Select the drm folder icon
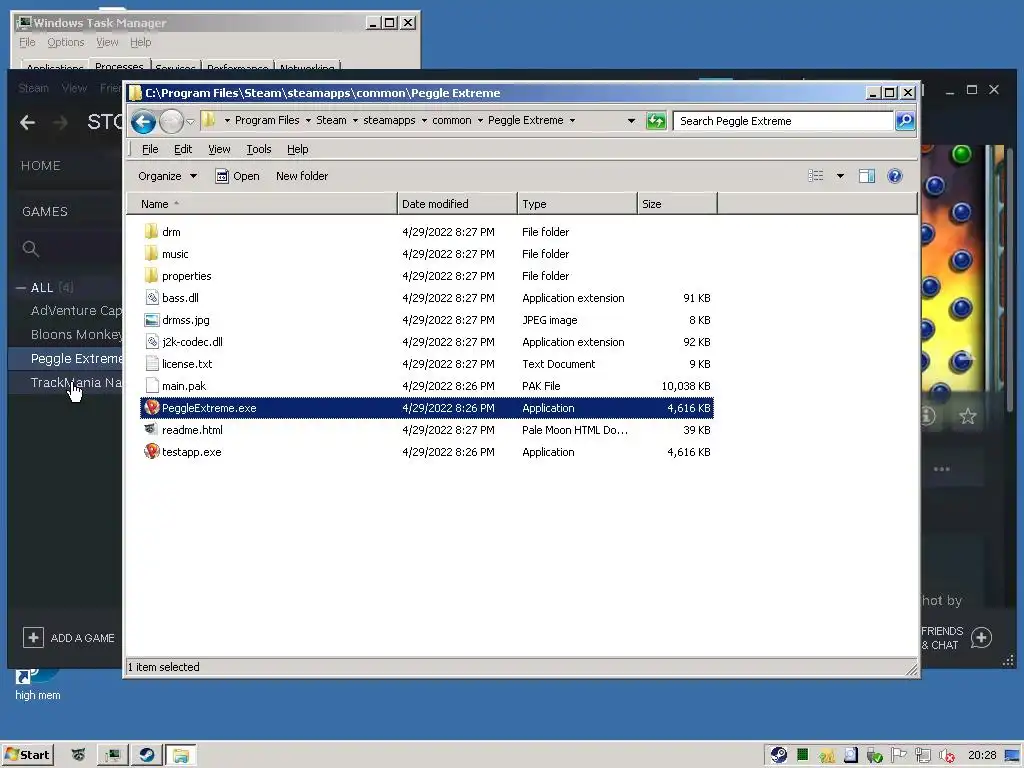1024x768 pixels. point(152,232)
